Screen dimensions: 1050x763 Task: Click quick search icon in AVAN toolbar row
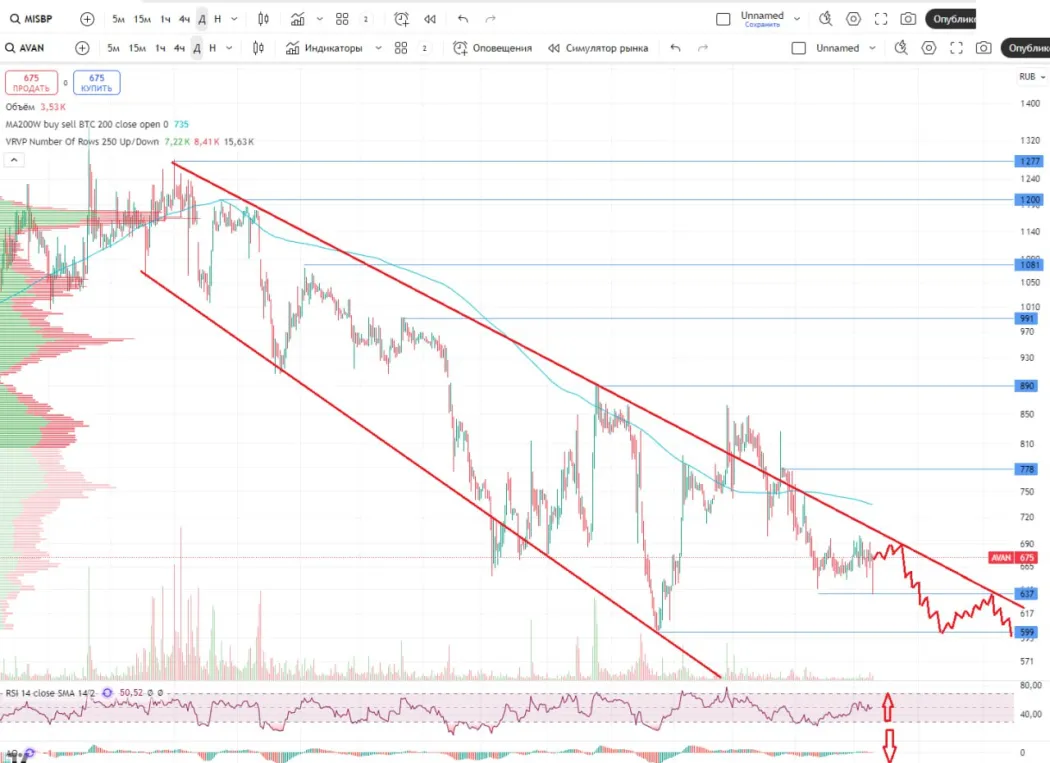[x=900, y=48]
